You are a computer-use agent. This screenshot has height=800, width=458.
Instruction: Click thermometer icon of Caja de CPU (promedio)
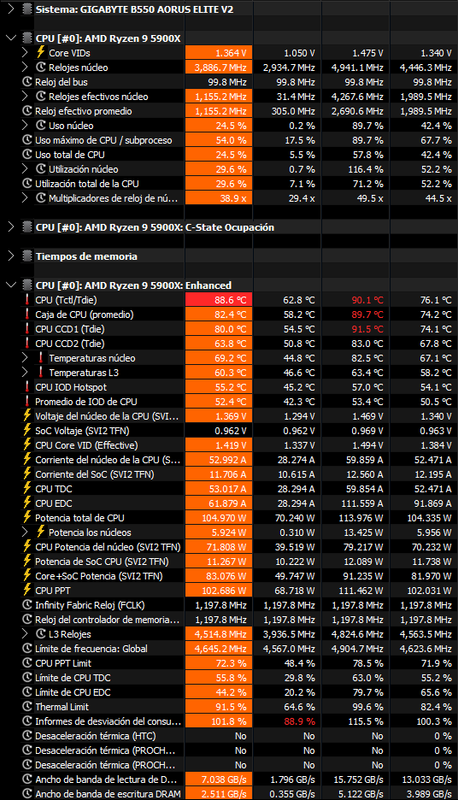point(27,314)
